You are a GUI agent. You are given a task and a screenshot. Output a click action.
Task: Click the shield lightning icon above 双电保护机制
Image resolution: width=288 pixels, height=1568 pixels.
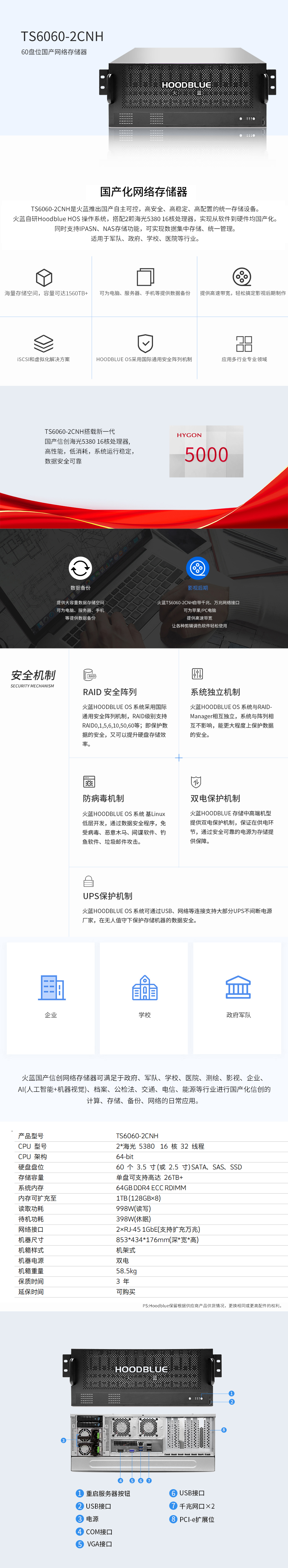pyautogui.click(x=196, y=782)
